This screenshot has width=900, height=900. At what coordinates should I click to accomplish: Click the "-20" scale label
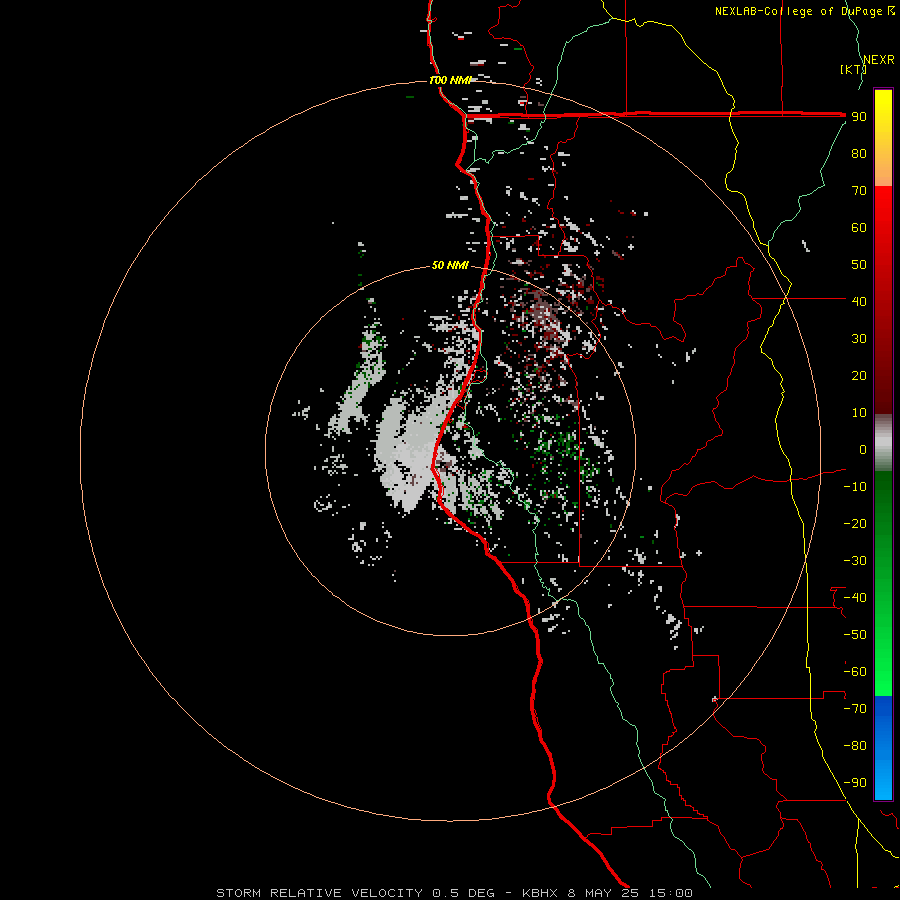855,523
